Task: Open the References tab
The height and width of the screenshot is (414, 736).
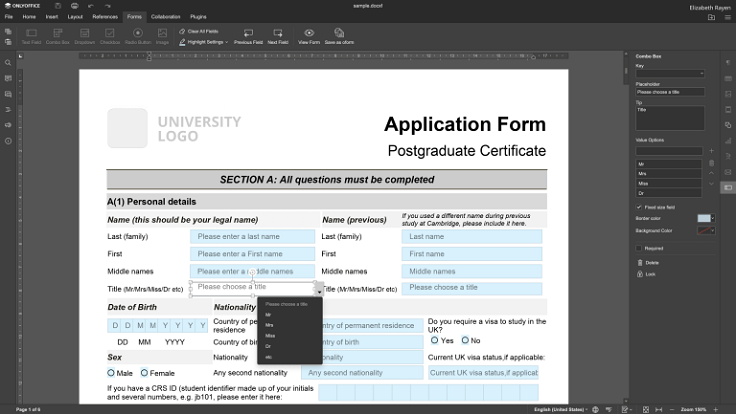Action: point(104,17)
